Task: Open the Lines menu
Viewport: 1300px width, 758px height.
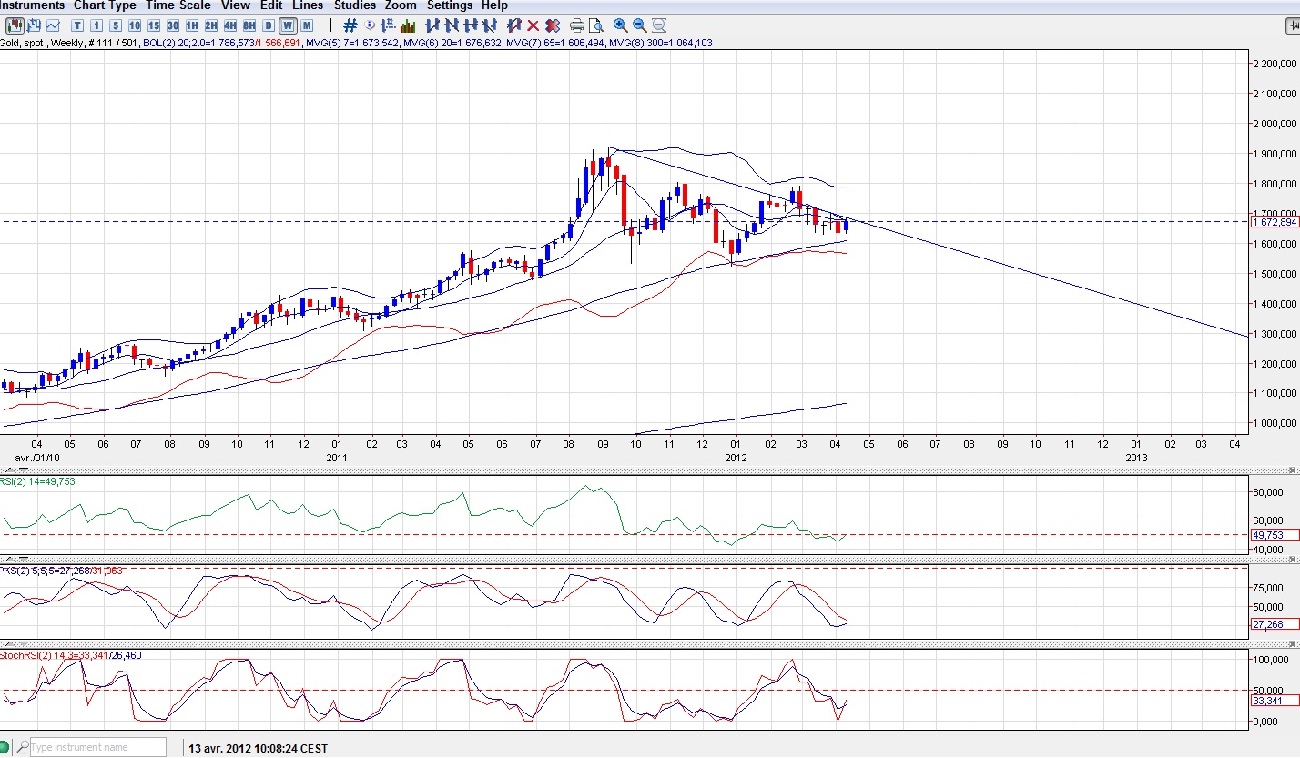Action: [x=307, y=6]
